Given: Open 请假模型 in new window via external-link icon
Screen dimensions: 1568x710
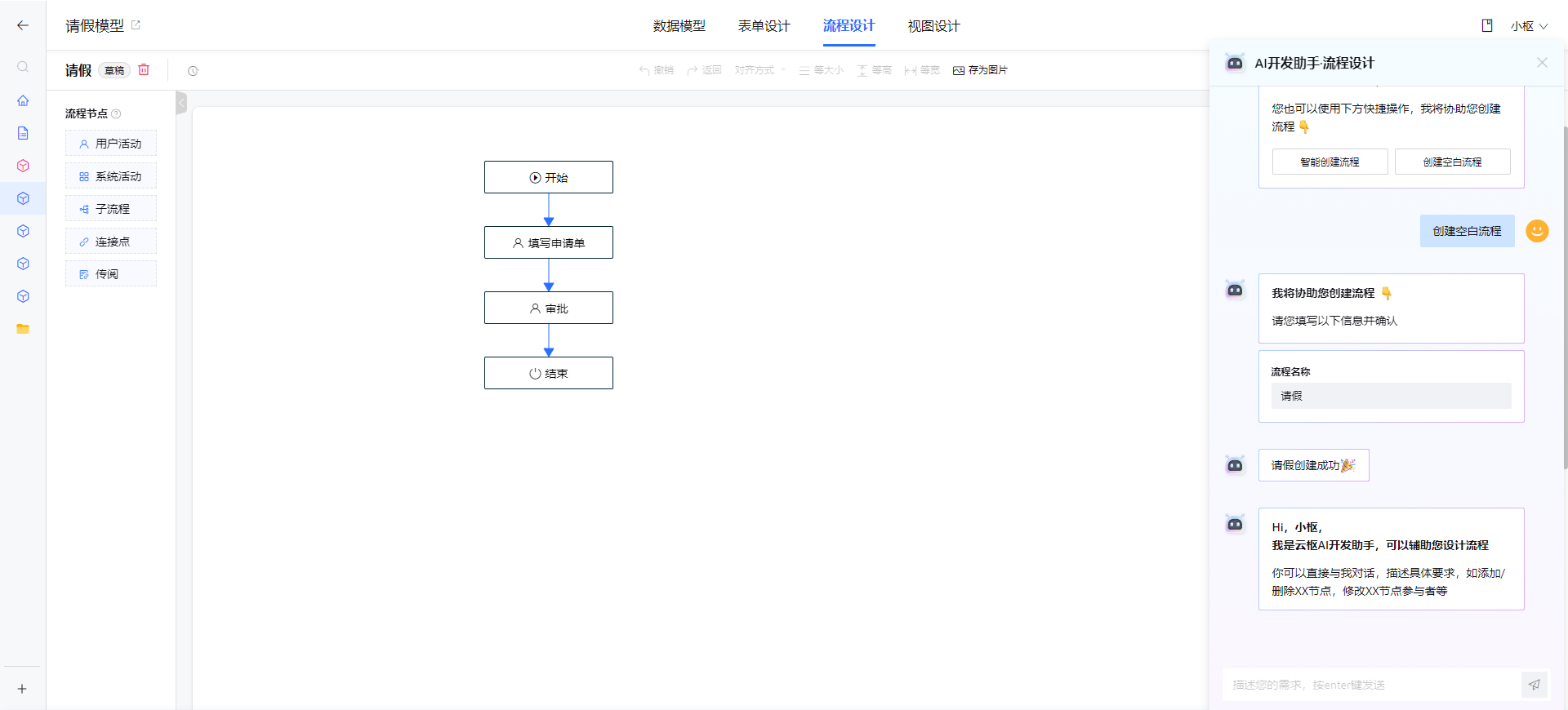Looking at the screenshot, I should tap(136, 25).
